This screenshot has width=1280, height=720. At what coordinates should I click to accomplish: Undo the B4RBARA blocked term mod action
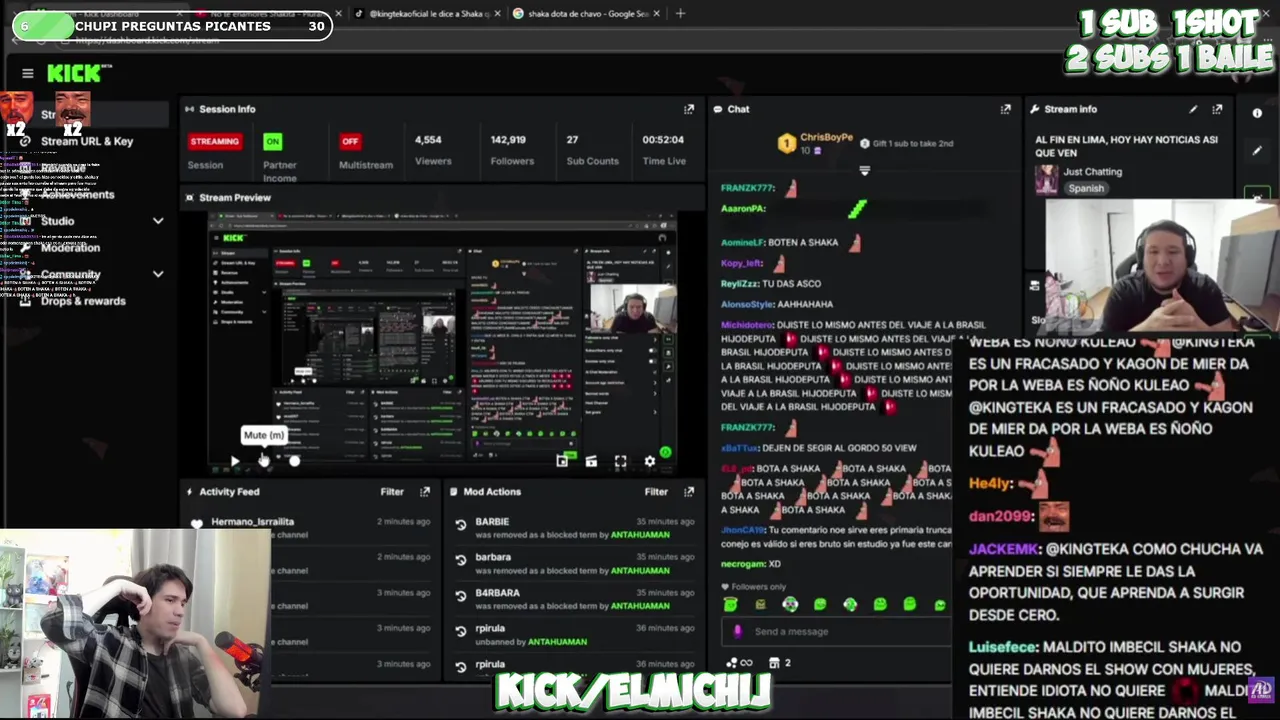coord(461,596)
